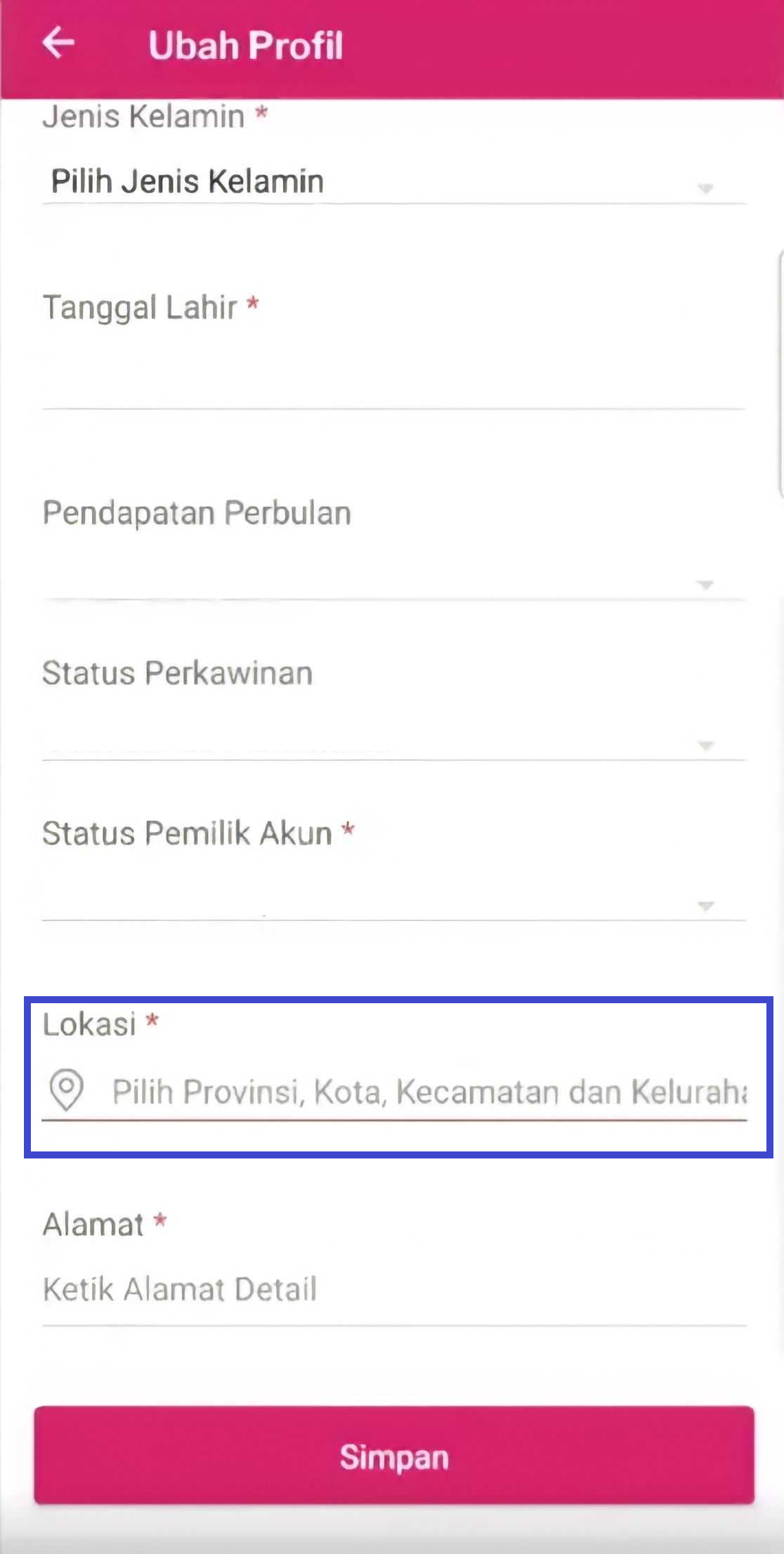This screenshot has width=784, height=1554.
Task: Click the 'Ketik Alamat Detail' input
Action: coord(393,1290)
